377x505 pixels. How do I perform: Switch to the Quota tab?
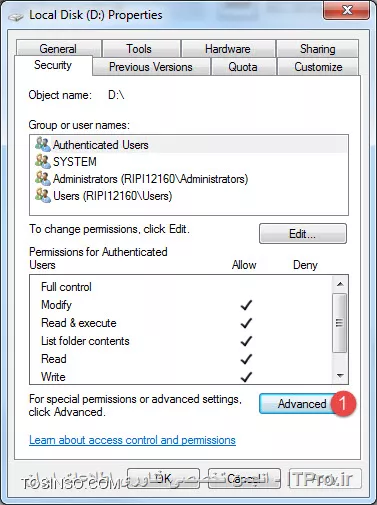pyautogui.click(x=243, y=67)
